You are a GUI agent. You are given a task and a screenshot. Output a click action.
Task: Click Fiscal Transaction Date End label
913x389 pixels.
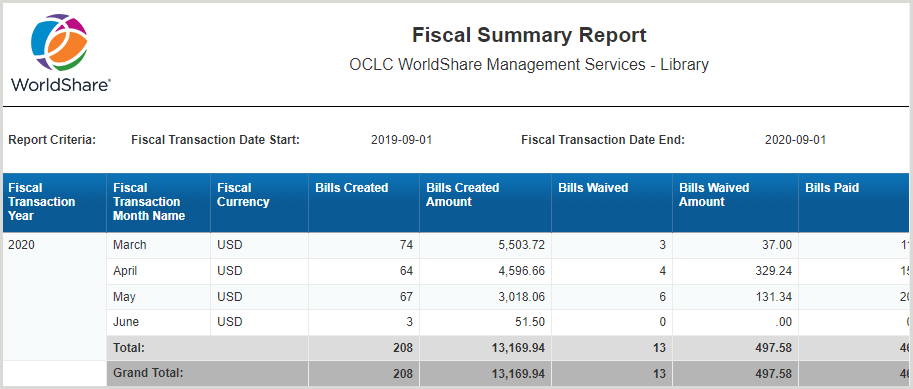click(603, 140)
